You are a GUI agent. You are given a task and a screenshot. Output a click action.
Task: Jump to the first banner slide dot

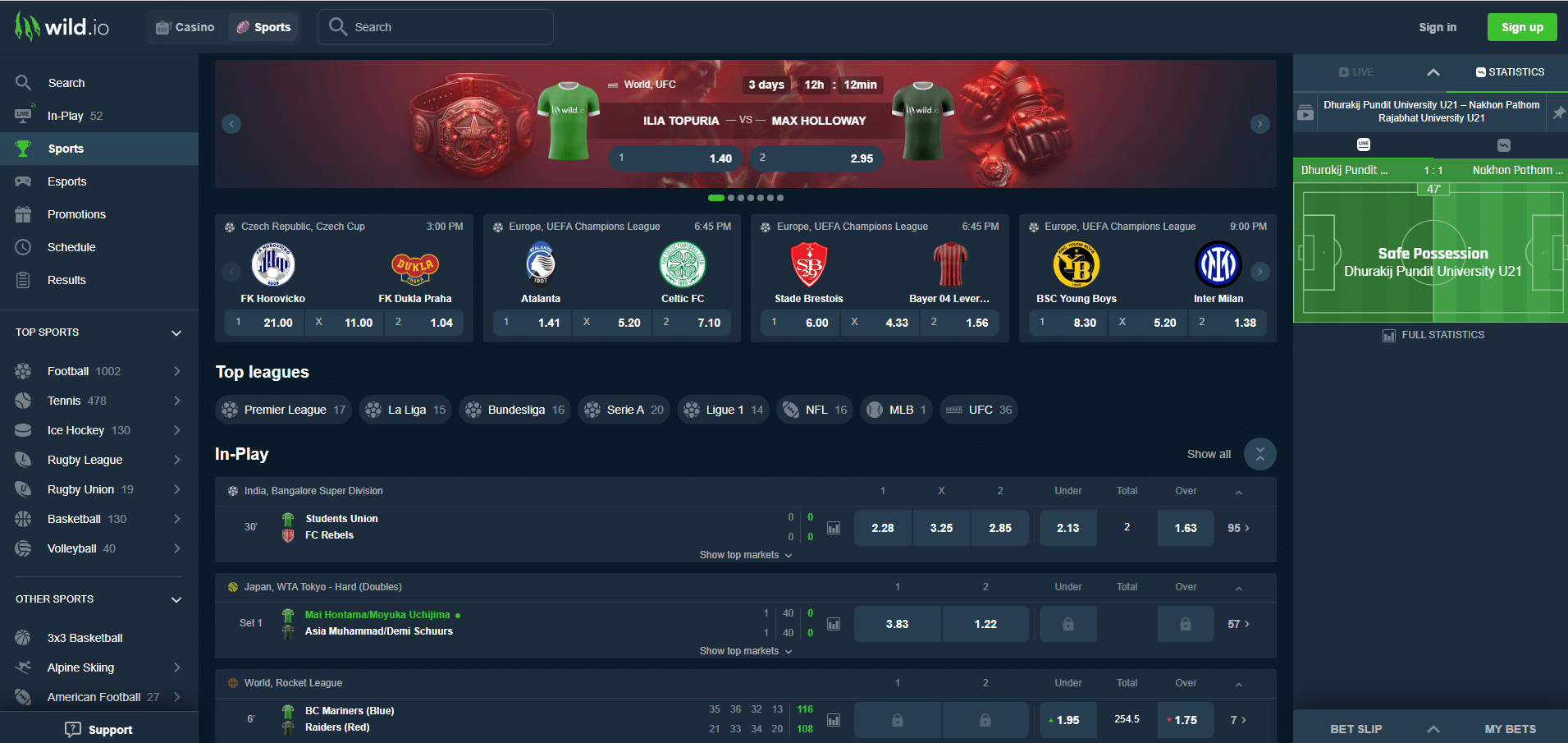(716, 198)
